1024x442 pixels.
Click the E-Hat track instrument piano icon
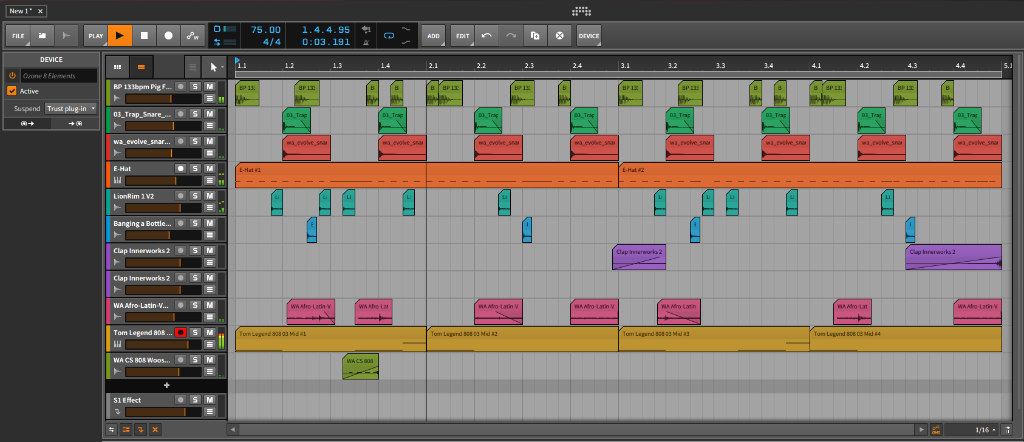coord(118,180)
